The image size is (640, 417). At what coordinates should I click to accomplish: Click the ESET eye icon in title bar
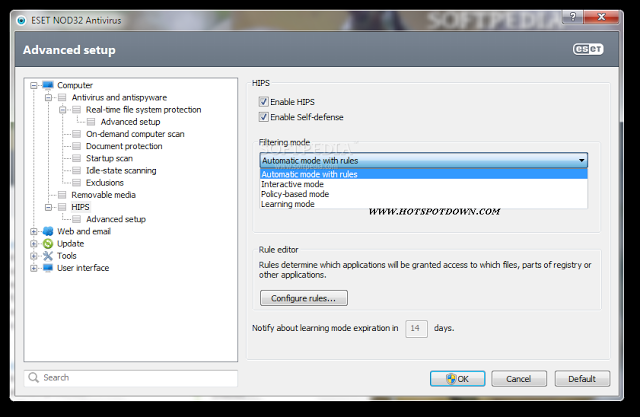(21, 20)
